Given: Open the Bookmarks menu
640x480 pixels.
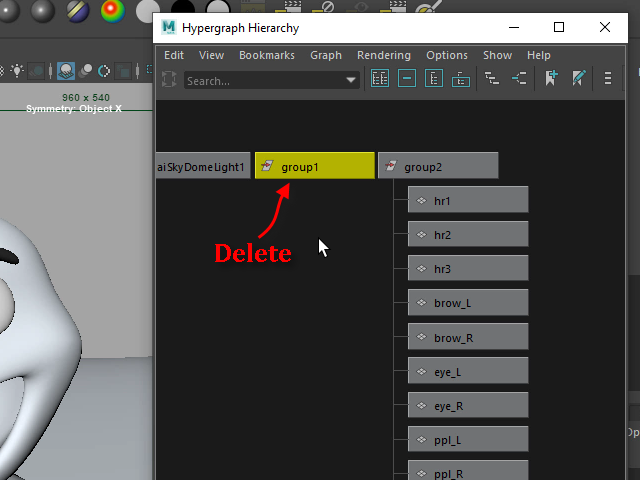Looking at the screenshot, I should pos(267,55).
